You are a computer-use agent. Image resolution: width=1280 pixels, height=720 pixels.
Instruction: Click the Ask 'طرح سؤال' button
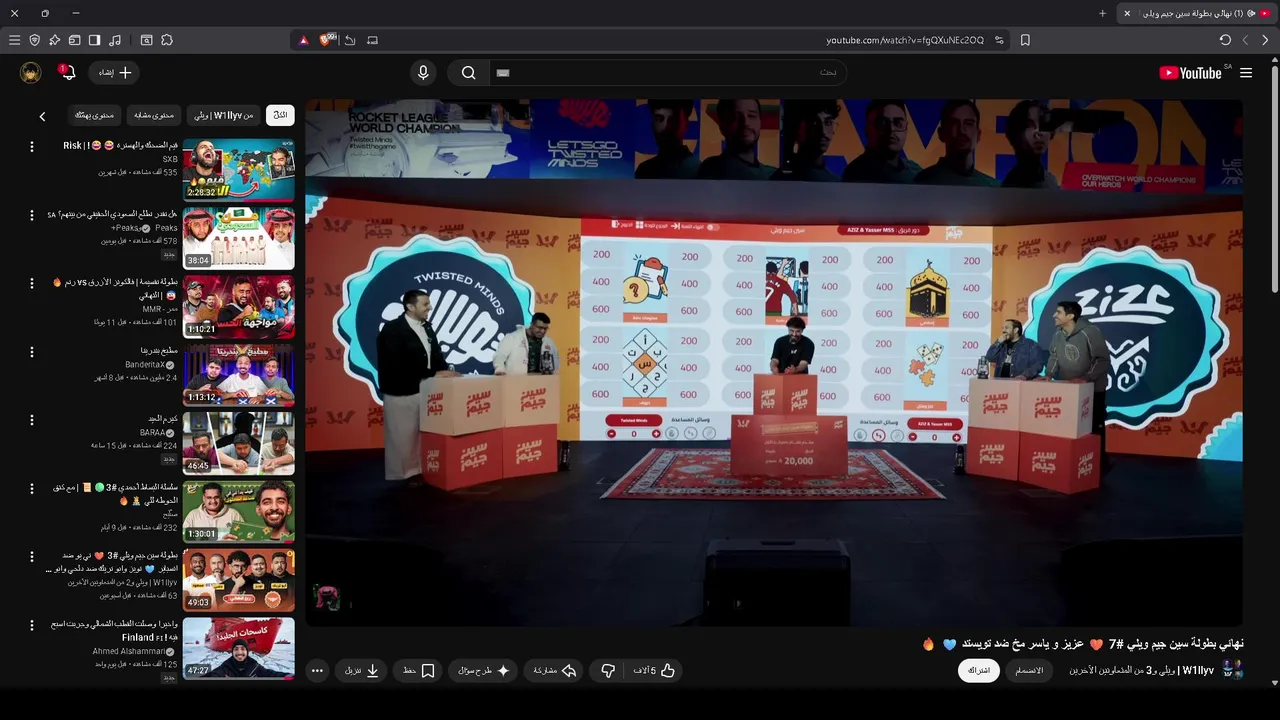coord(484,670)
